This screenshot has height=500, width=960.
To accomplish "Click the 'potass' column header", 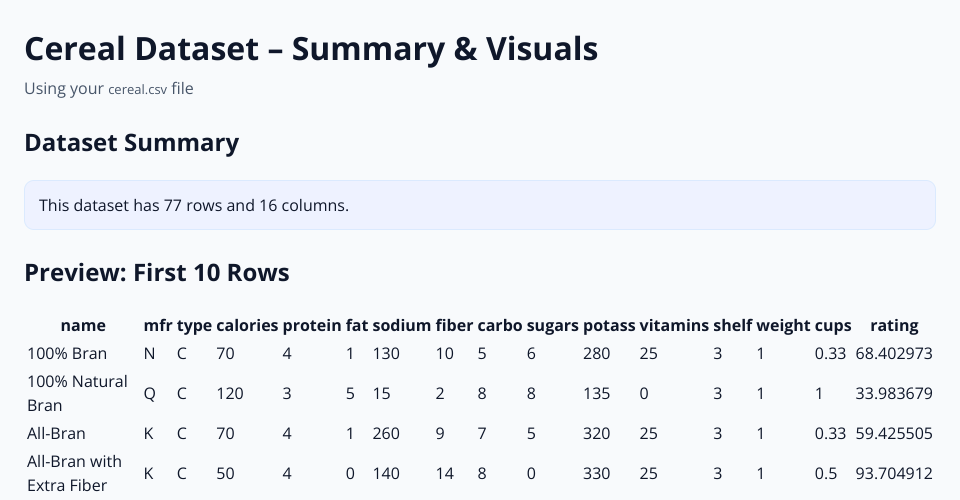I will tap(609, 325).
